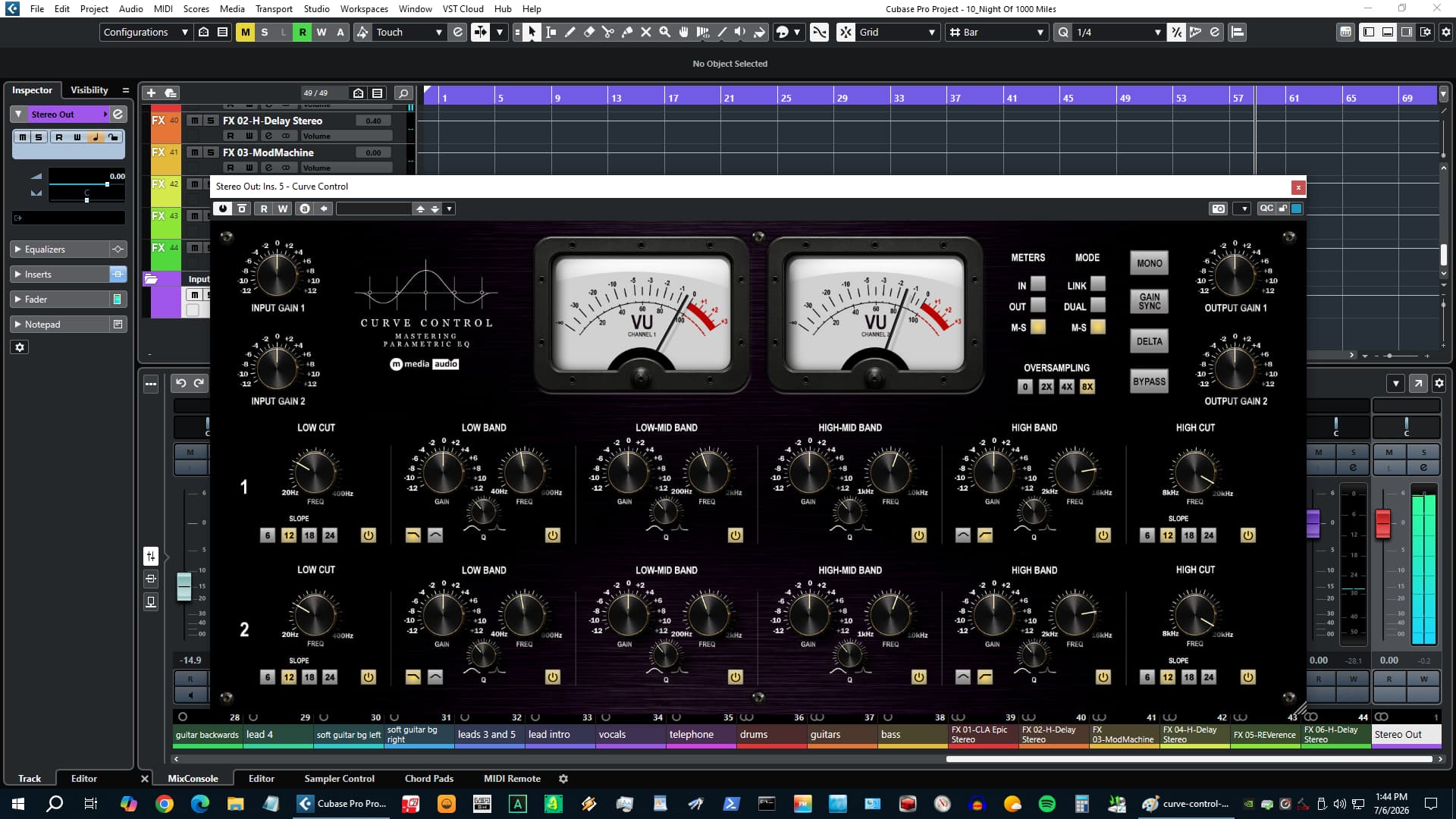Image resolution: width=1456 pixels, height=819 pixels.
Task: Toggle the global Mute M state button
Action: (245, 32)
